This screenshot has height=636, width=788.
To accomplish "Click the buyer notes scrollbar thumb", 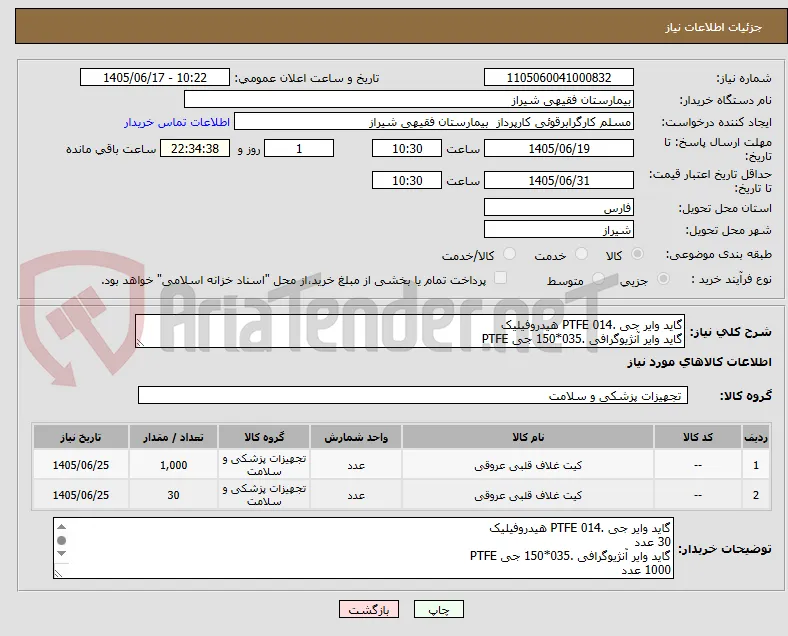I will click(61, 541).
